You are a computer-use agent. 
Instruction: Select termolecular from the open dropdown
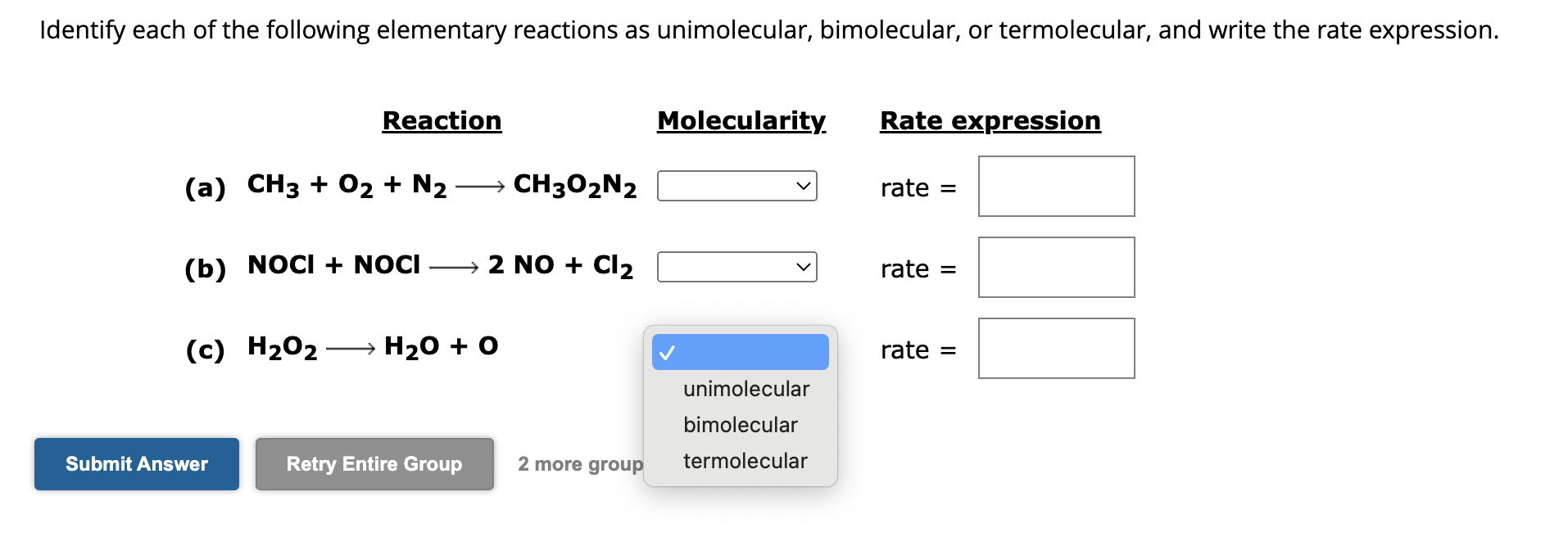pyautogui.click(x=744, y=460)
